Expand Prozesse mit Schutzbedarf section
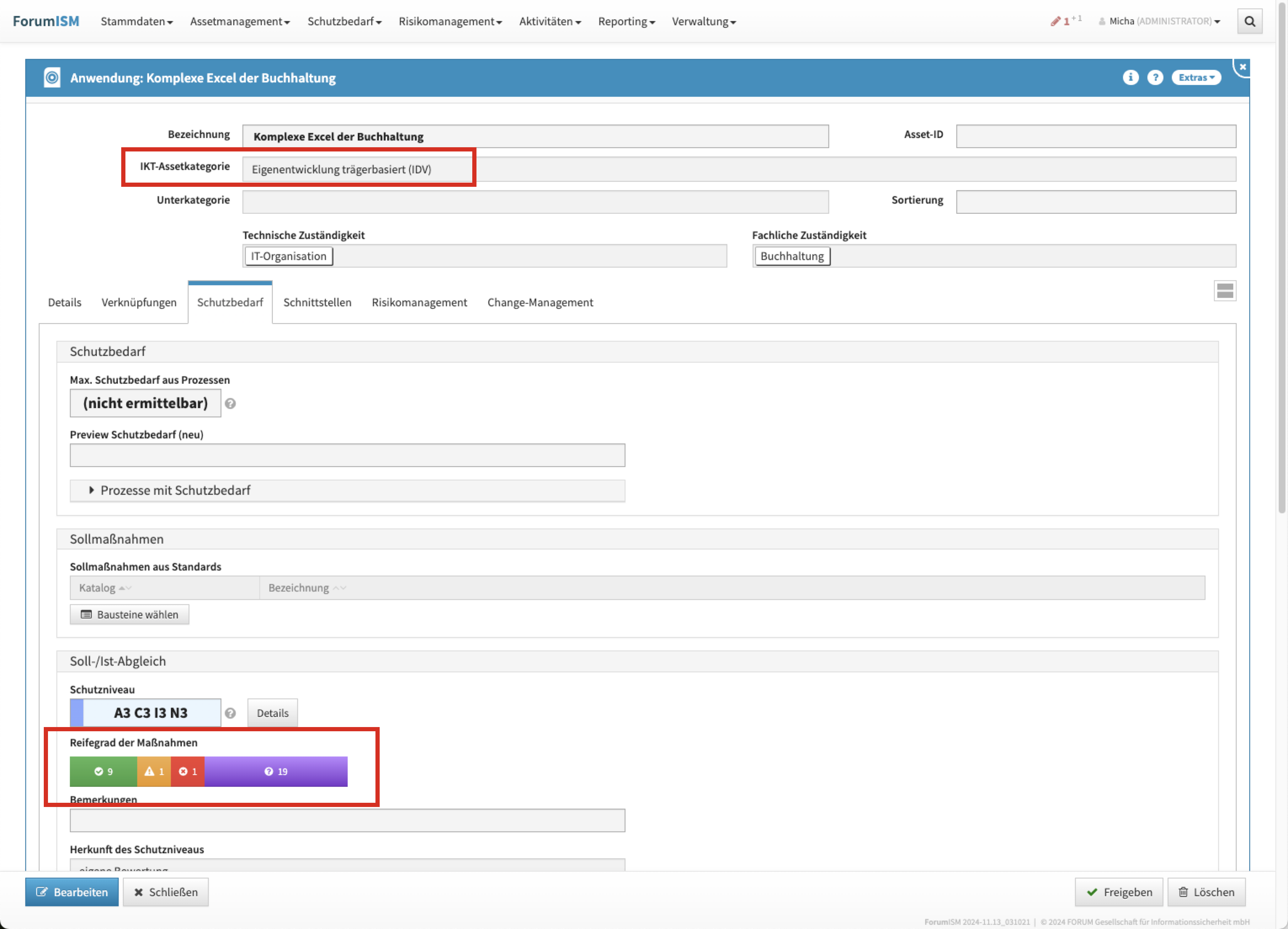 (x=175, y=490)
